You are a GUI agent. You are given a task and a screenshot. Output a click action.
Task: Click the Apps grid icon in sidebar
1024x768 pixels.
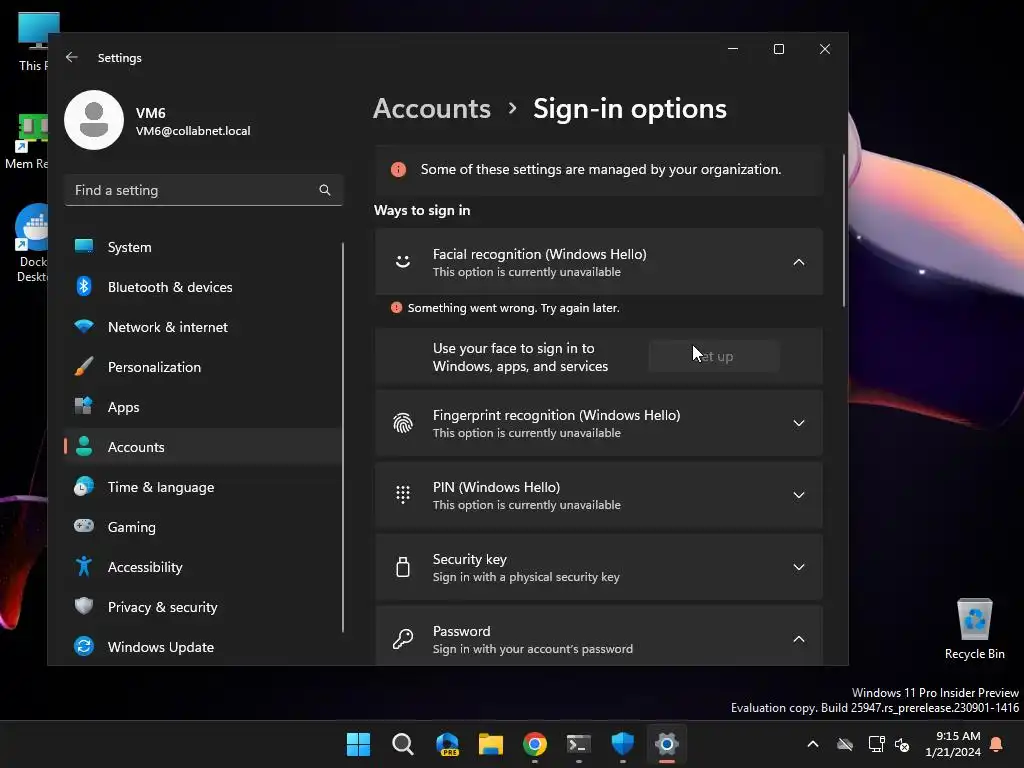(x=84, y=406)
